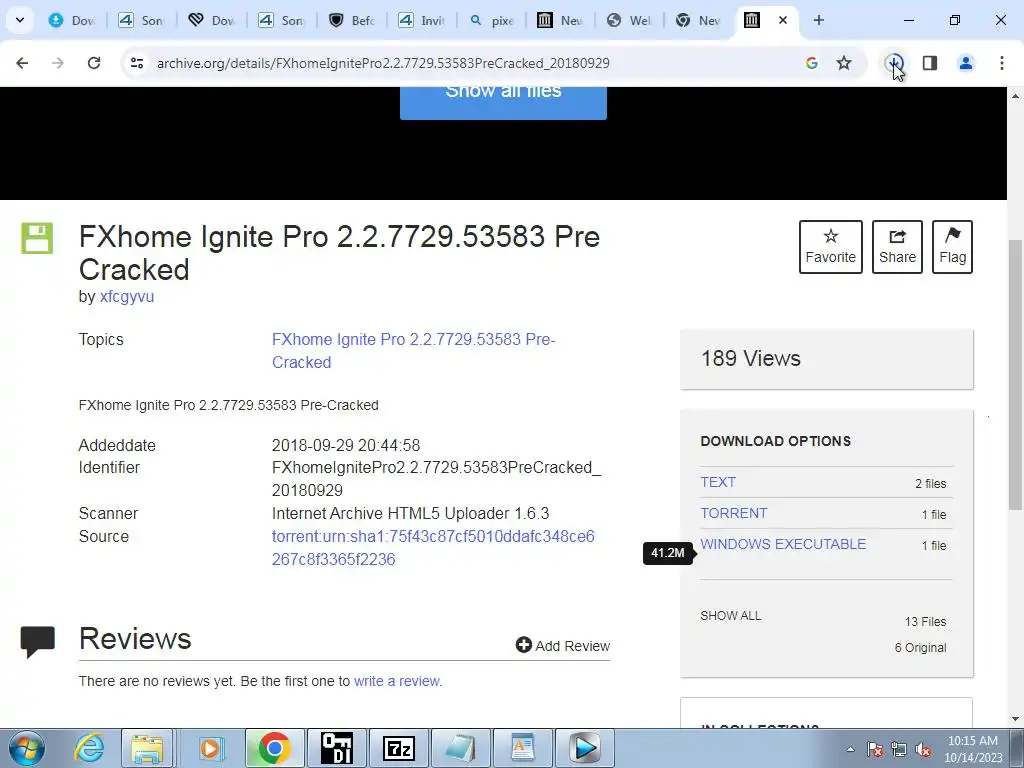Click the muted volume tray icon
Viewport: 1024px width, 768px height.
(923, 749)
